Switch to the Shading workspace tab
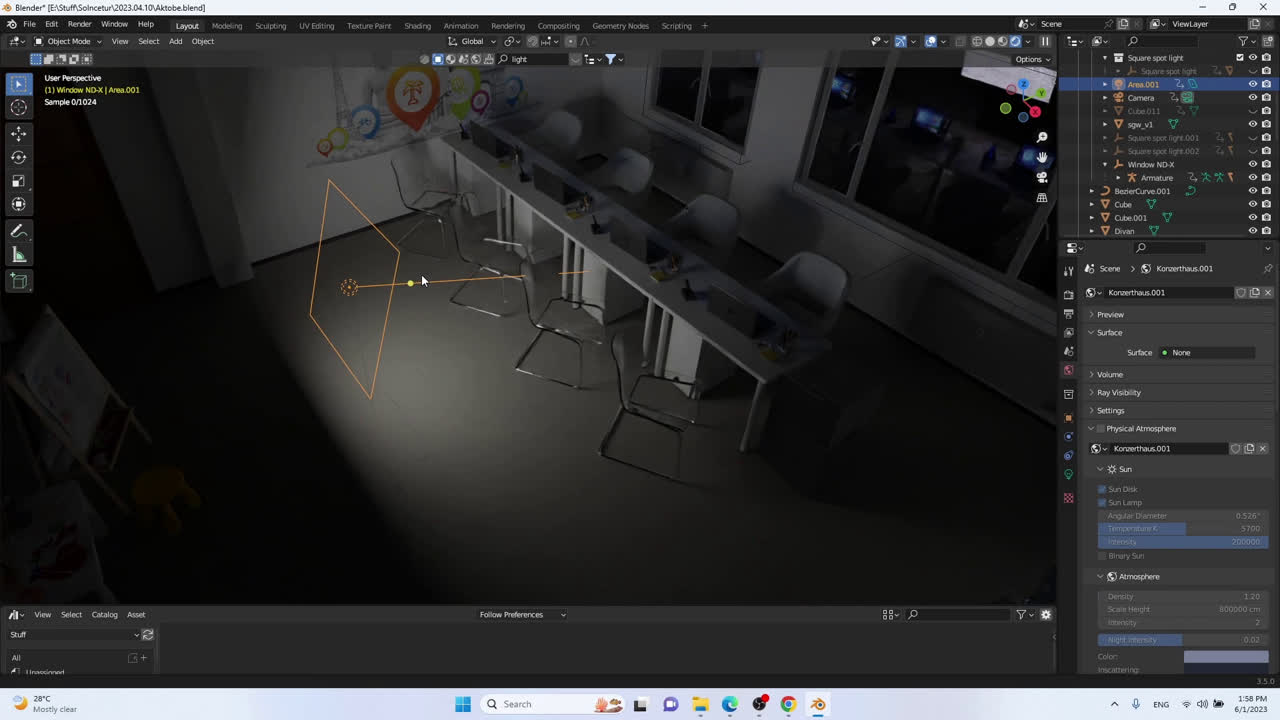The width and height of the screenshot is (1280, 720). (x=417, y=25)
